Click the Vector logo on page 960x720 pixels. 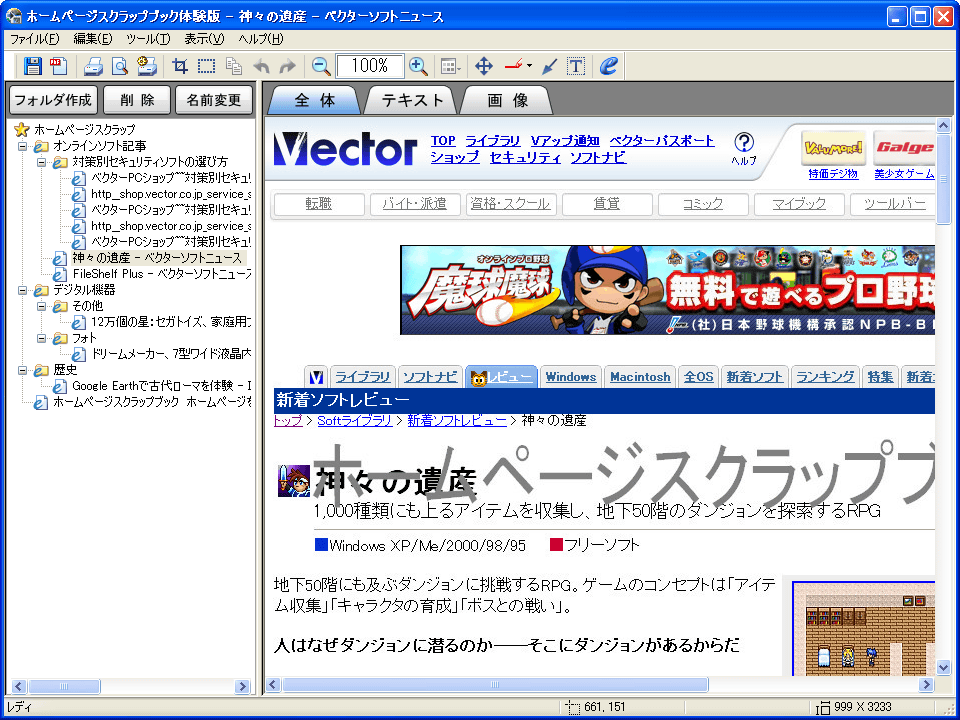coord(345,149)
